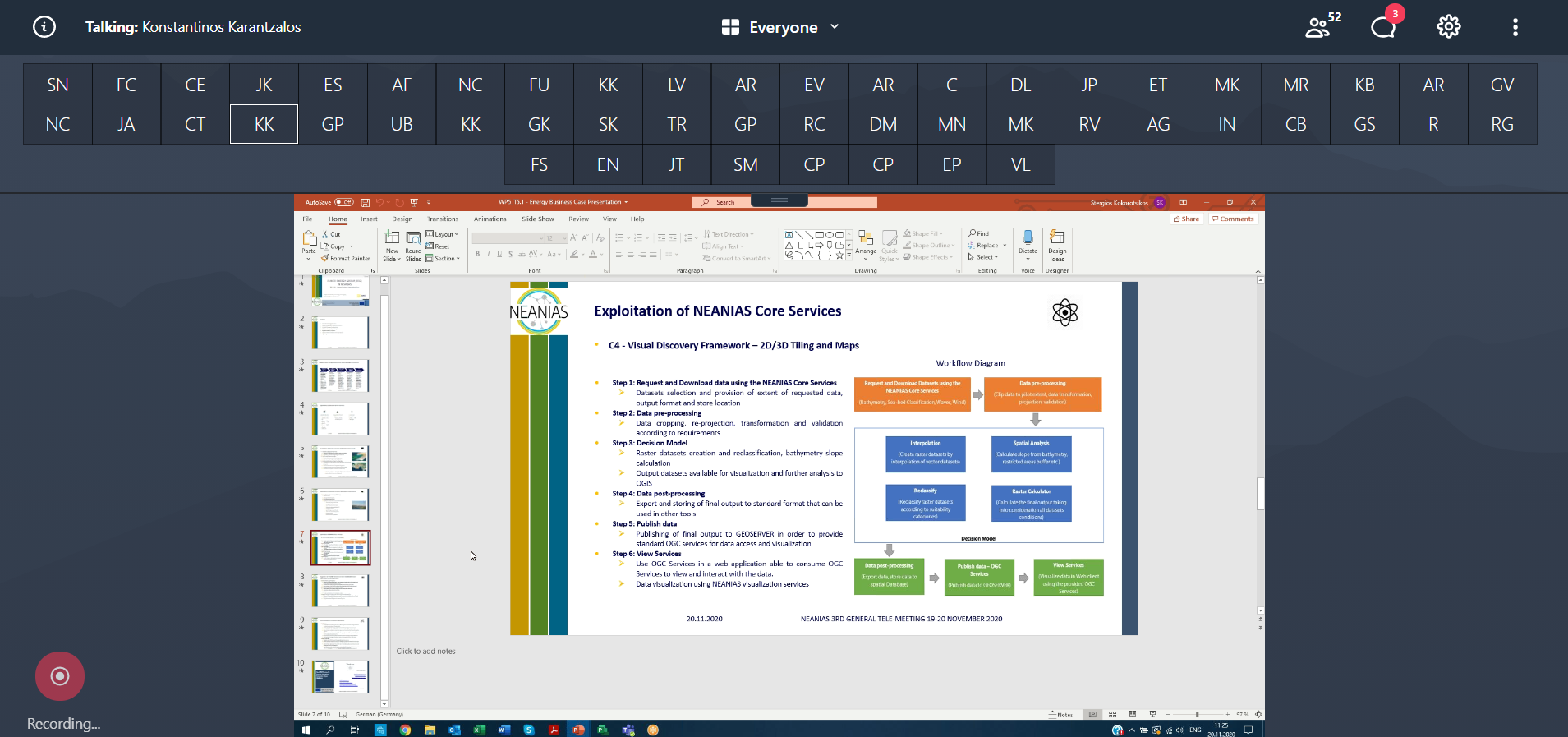Open the Section dropdown
This screenshot has height=737, width=1568.
443,258
